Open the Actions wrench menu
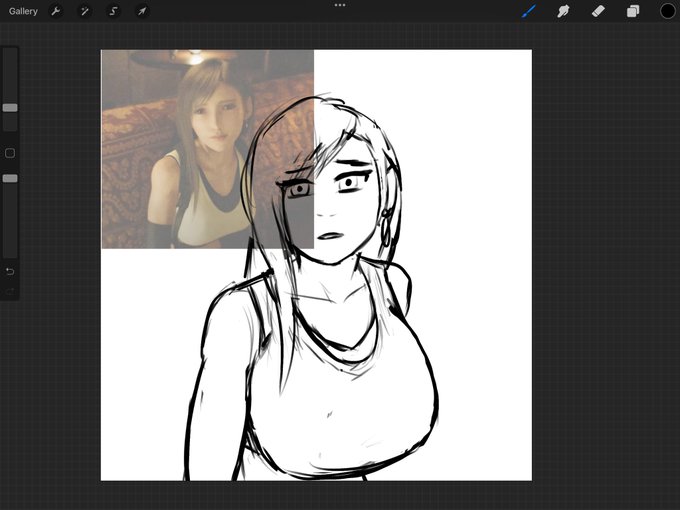The height and width of the screenshot is (510, 680). coord(56,11)
